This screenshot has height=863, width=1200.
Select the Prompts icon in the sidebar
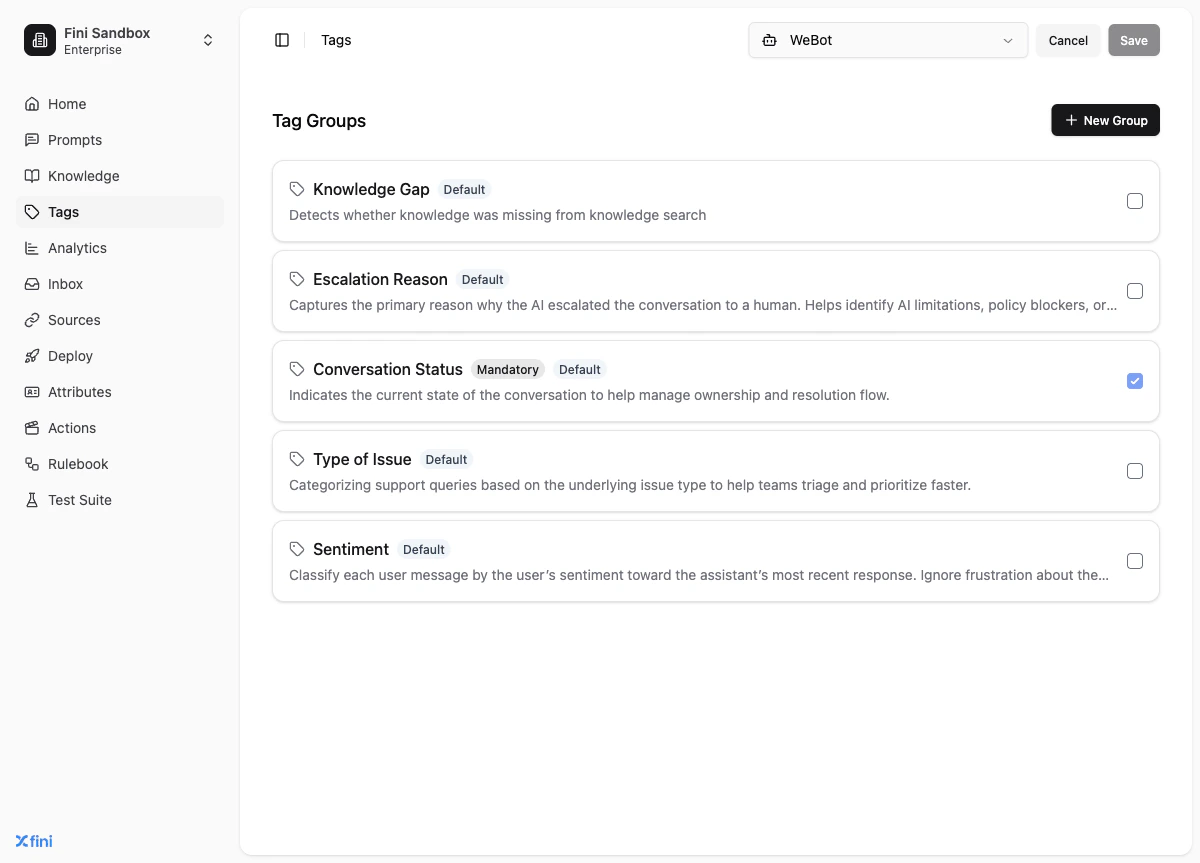[x=32, y=140]
